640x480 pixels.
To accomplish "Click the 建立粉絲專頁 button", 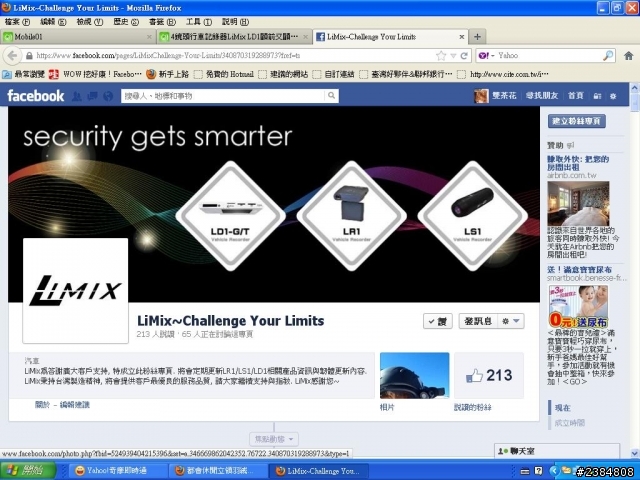I will click(x=576, y=121).
